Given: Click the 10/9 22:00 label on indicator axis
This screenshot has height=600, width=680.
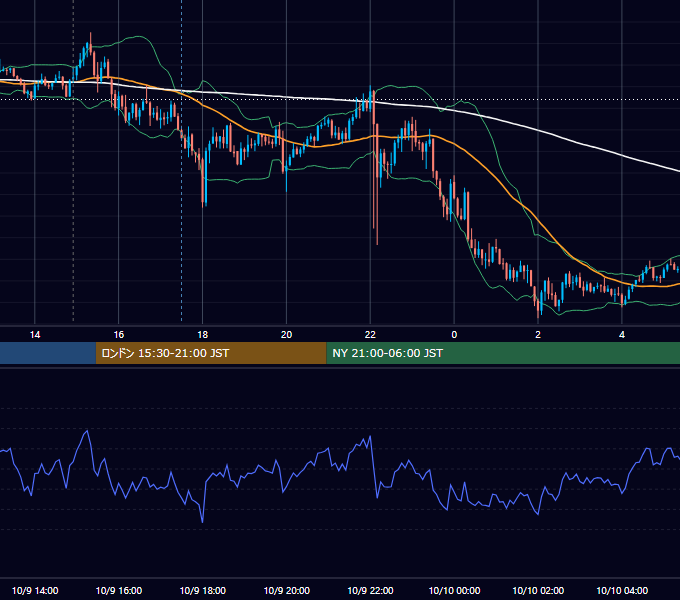Looking at the screenshot, I should (x=370, y=591).
